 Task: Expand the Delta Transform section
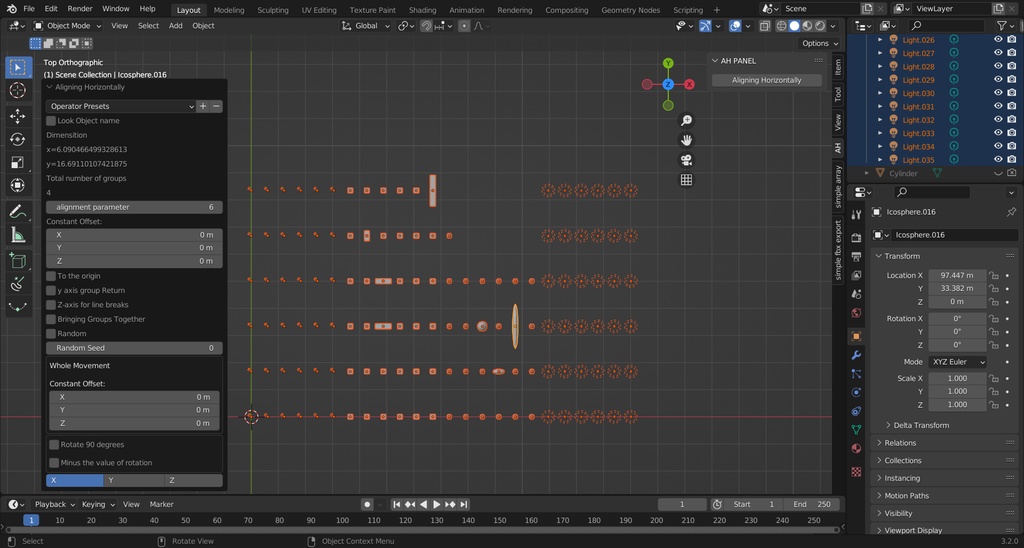pos(921,425)
